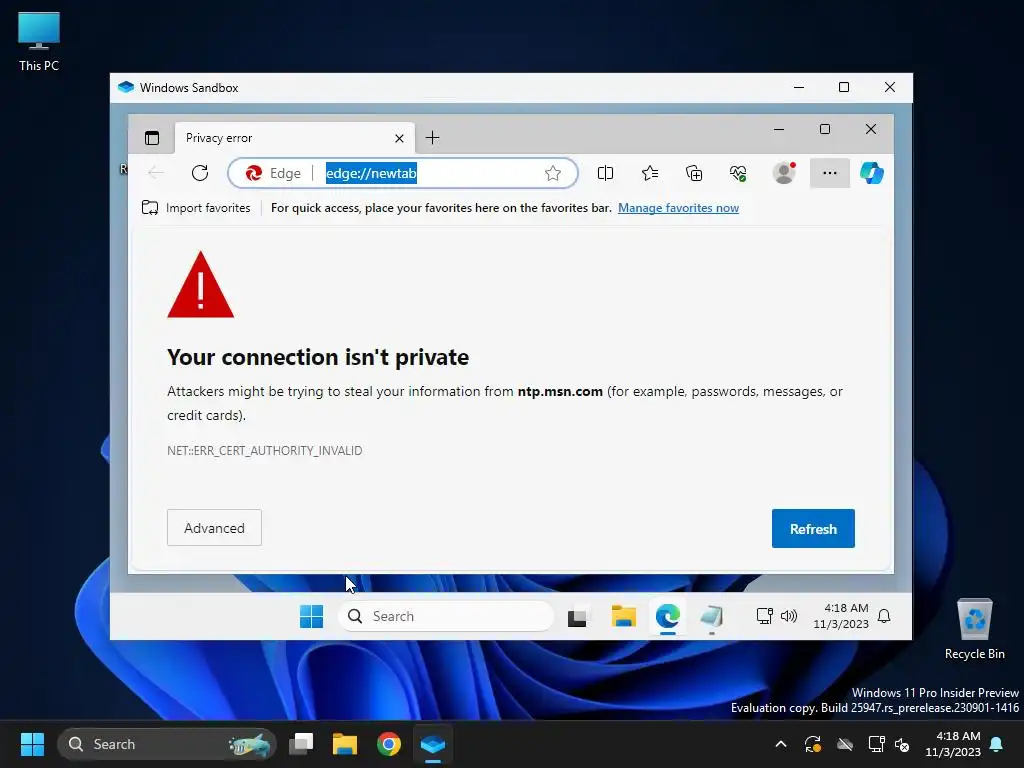Open the host Windows Start button
The height and width of the screenshot is (768, 1024).
[x=32, y=744]
